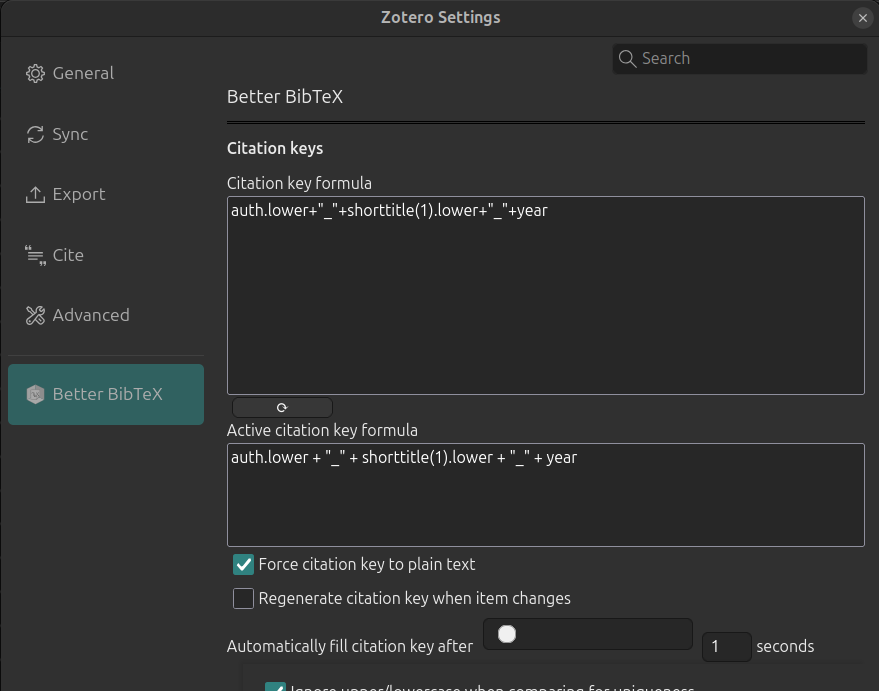Enable Regenerate citation key when item changes
The height and width of the screenshot is (691, 879).
[243, 599]
